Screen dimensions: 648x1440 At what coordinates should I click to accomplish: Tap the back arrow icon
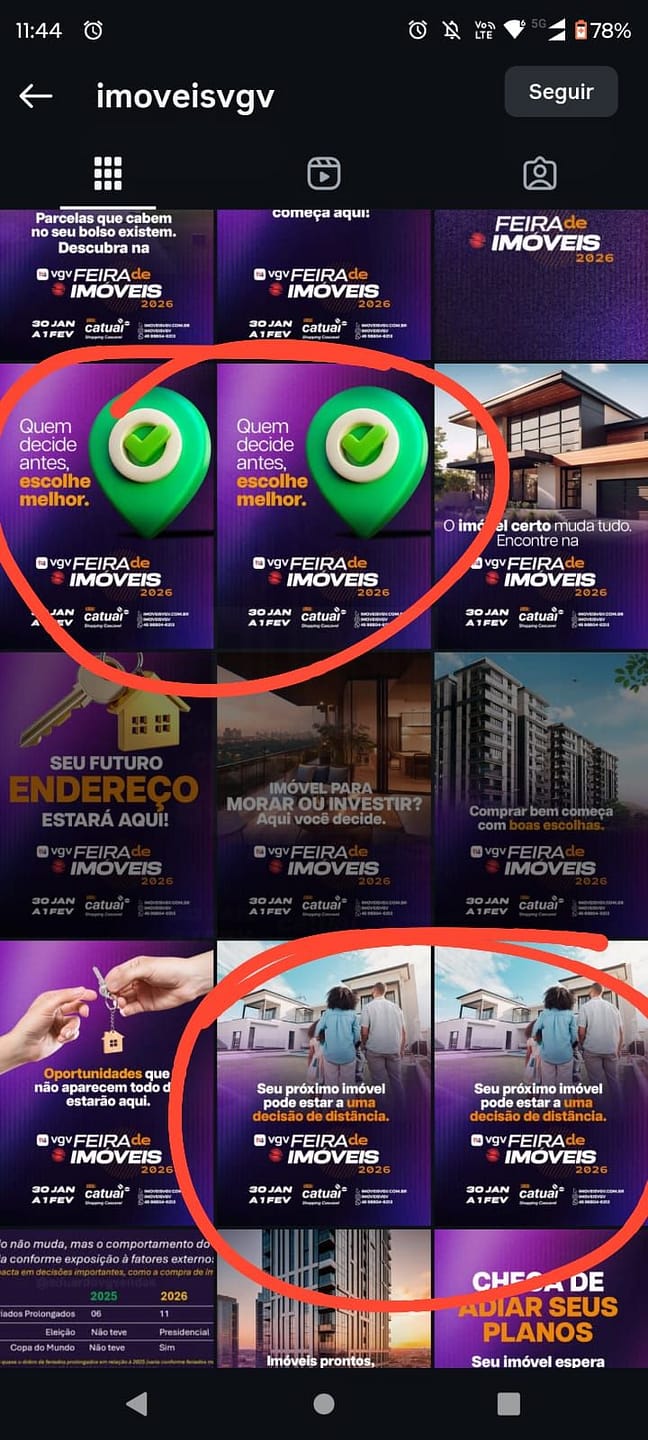pos(36,95)
